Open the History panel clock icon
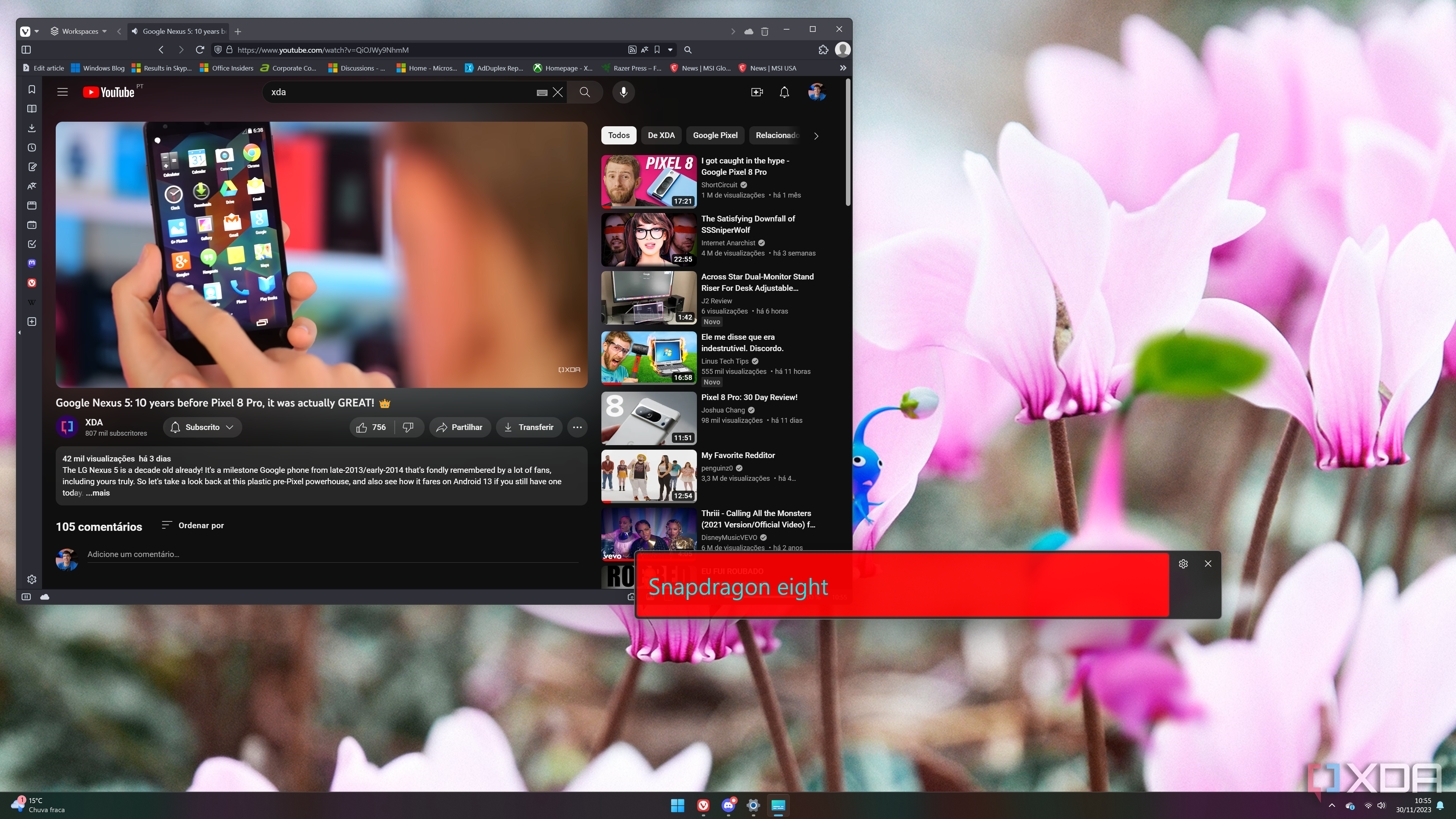The image size is (1456, 819). 31,147
